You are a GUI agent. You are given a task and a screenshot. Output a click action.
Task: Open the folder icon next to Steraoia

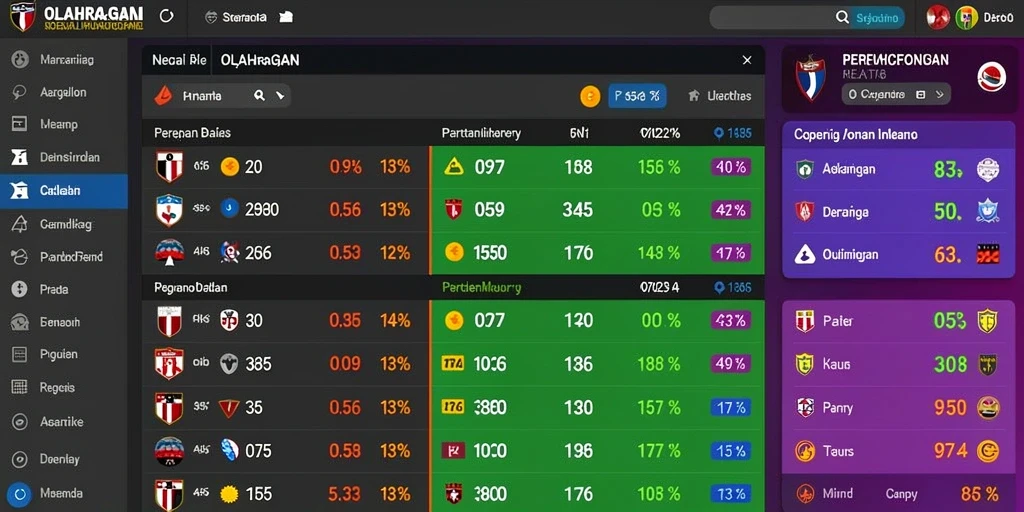(x=286, y=18)
